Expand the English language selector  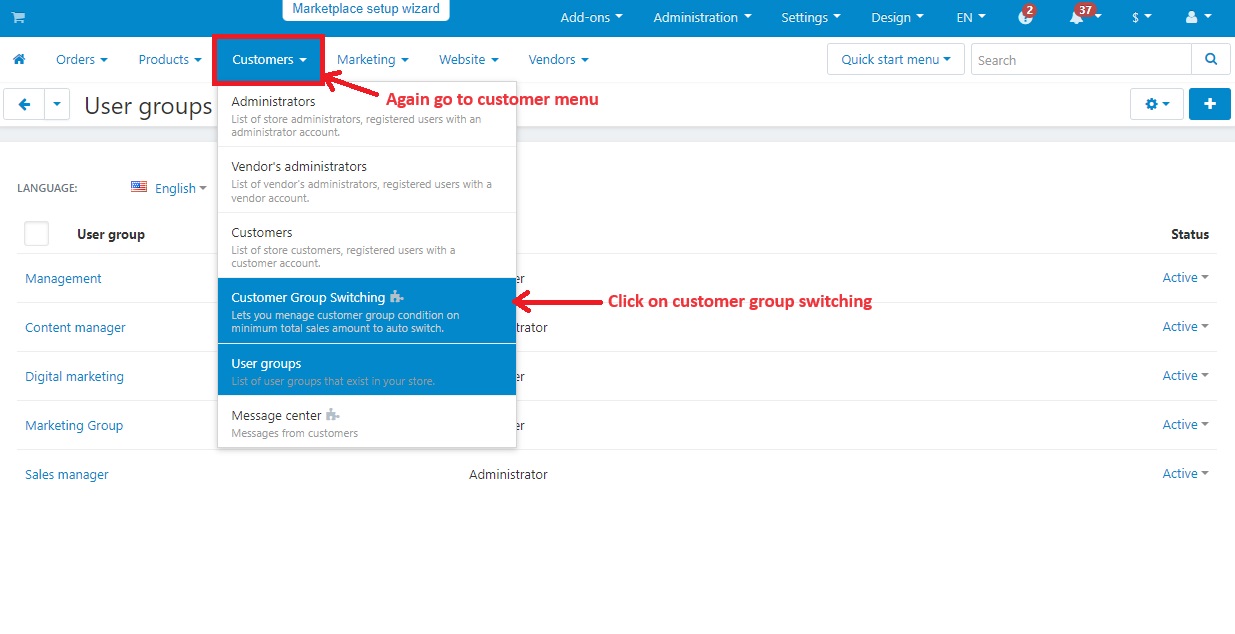tap(169, 188)
